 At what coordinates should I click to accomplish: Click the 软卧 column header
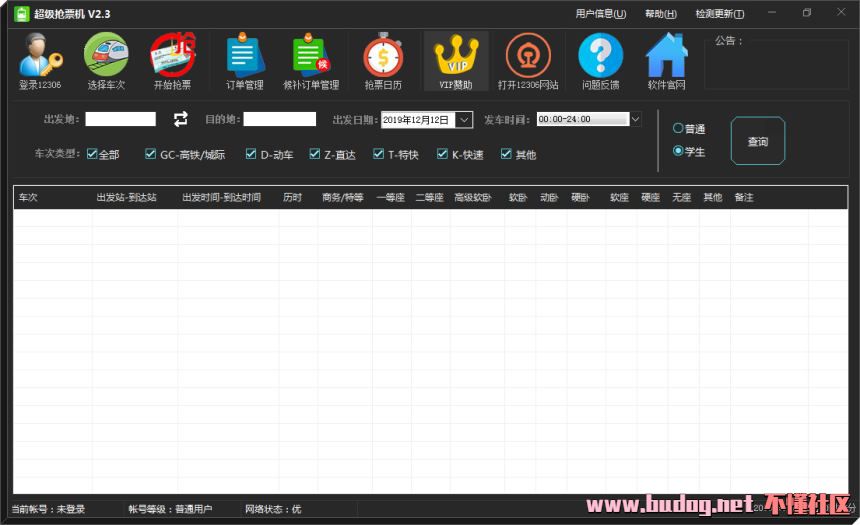[518, 197]
